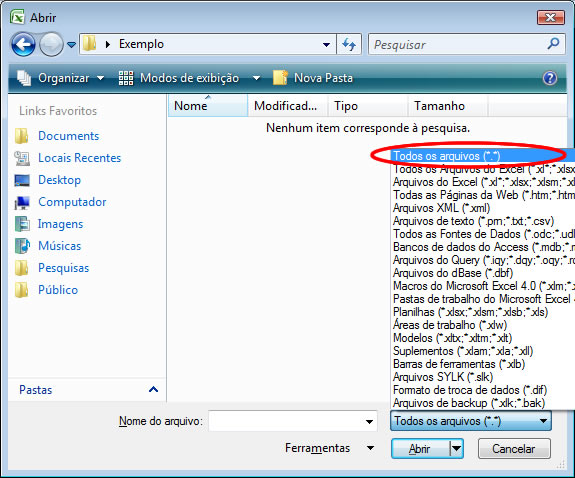This screenshot has width=575, height=478.
Task: Select Bancos de dados do Access filter
Action: [483, 247]
